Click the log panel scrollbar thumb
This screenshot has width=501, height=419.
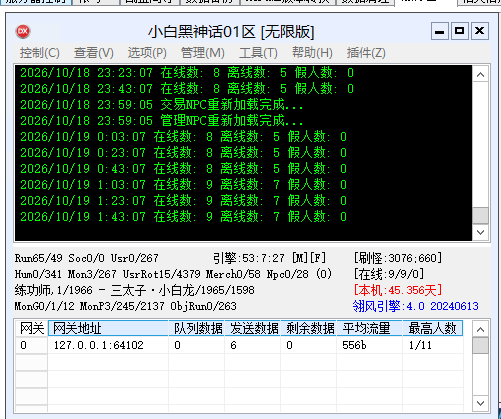coord(480,215)
